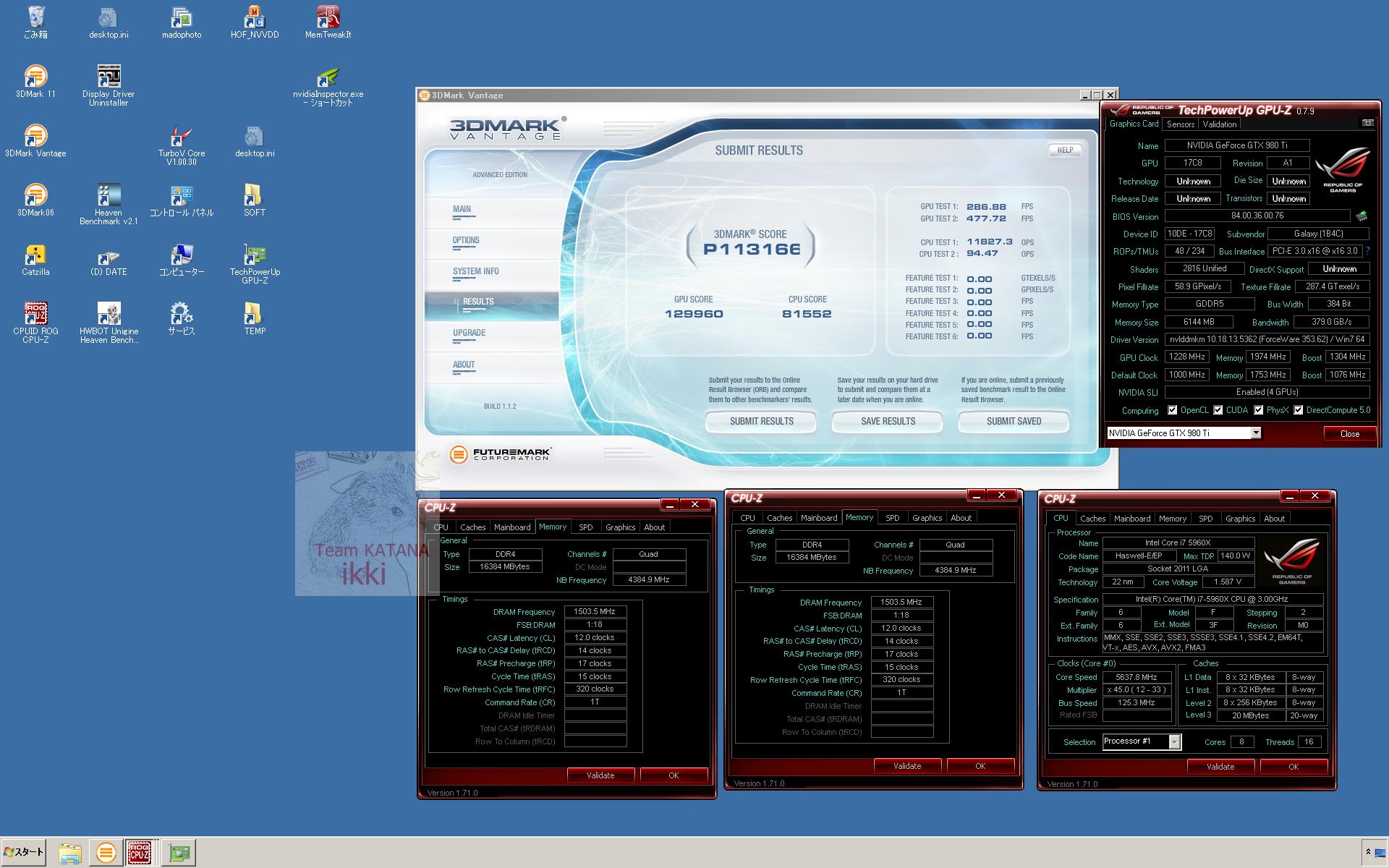1389x868 pixels.
Task: Open the Graphics tab in right CPU-Z window
Action: pos(1240,519)
